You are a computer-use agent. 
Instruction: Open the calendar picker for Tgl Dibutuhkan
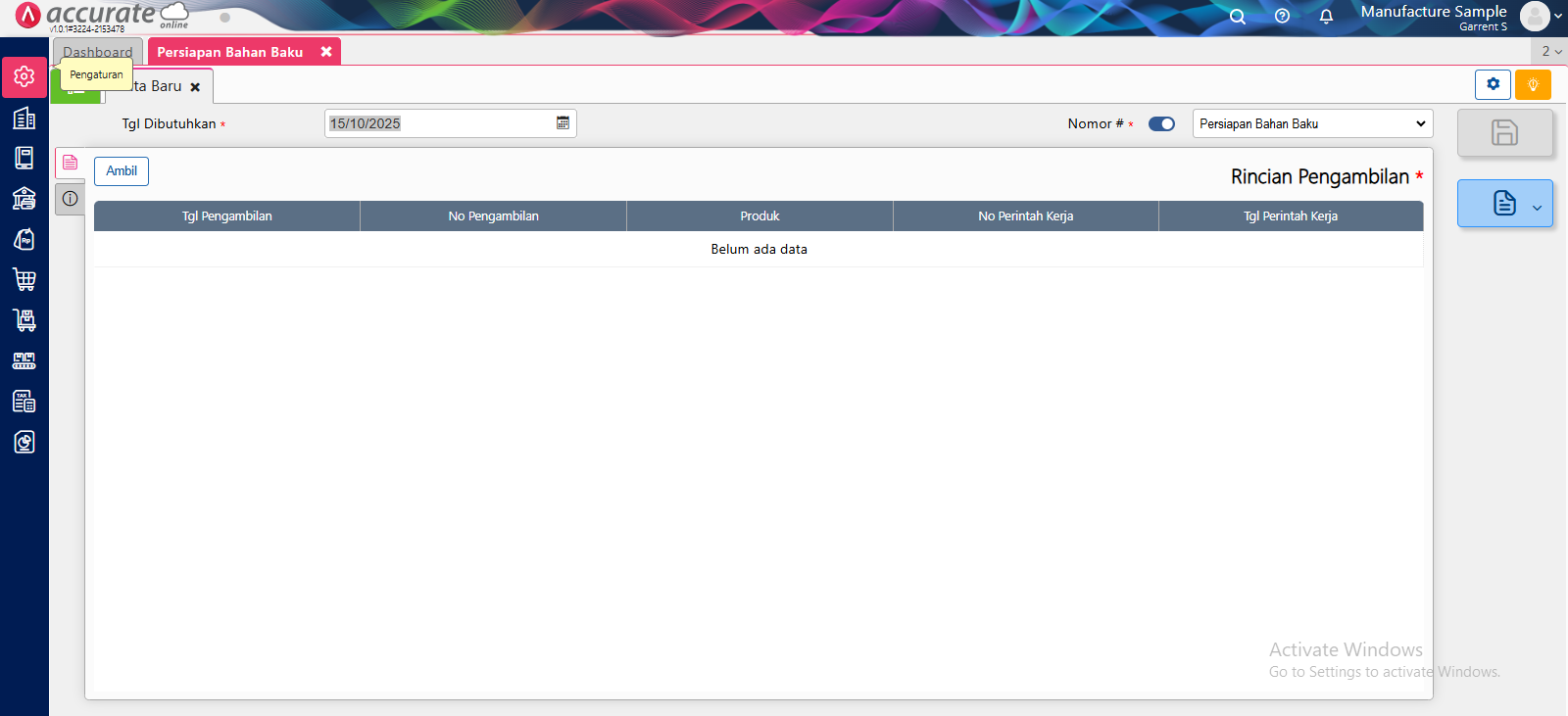pos(563,123)
